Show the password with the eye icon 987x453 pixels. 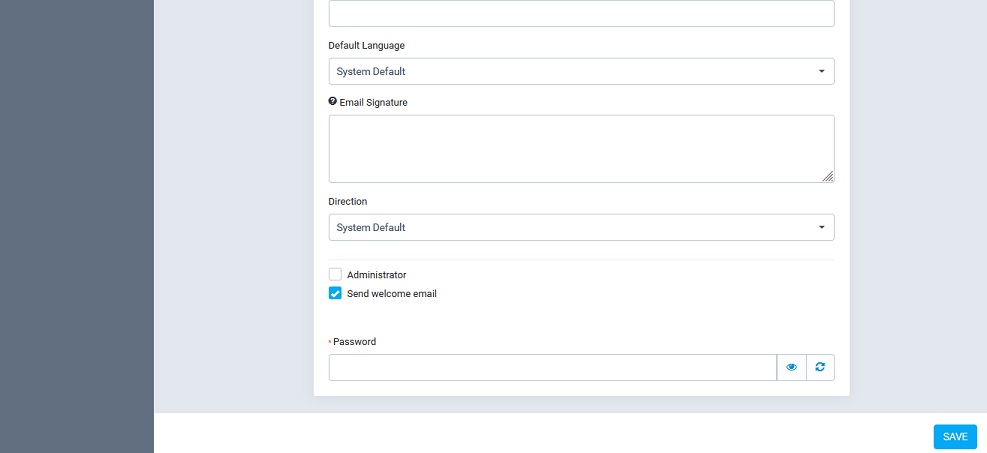coord(791,367)
